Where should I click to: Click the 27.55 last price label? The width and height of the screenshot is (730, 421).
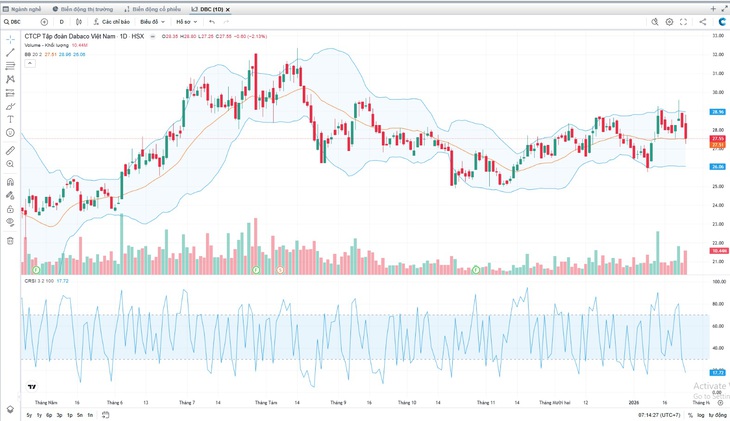tap(717, 139)
